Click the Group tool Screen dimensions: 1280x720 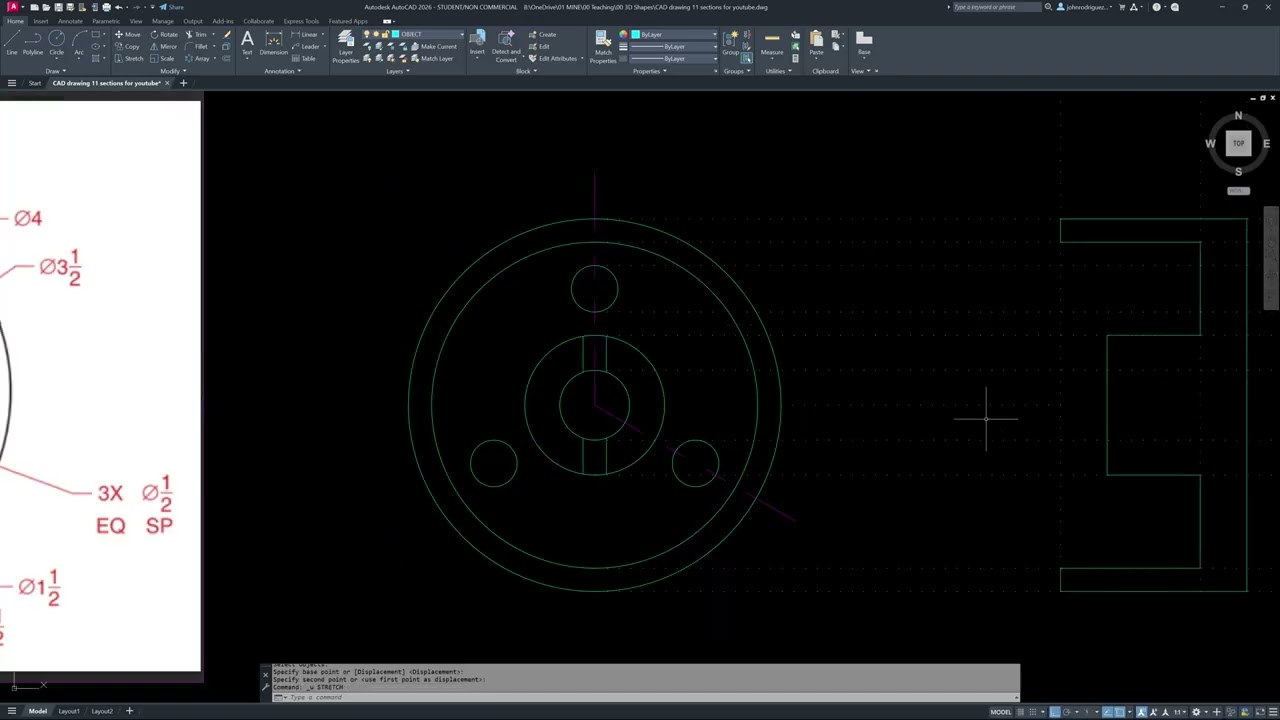pyautogui.click(x=731, y=42)
